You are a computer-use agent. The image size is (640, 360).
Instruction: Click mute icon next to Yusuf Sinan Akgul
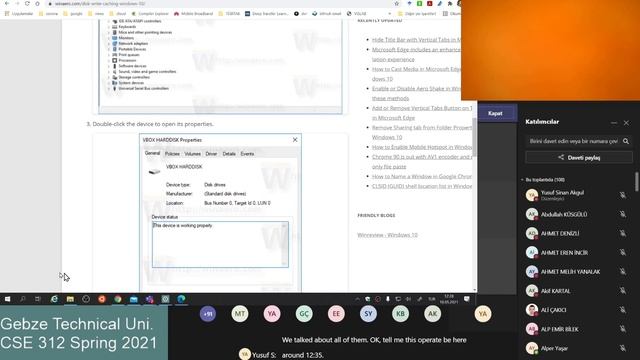(622, 195)
